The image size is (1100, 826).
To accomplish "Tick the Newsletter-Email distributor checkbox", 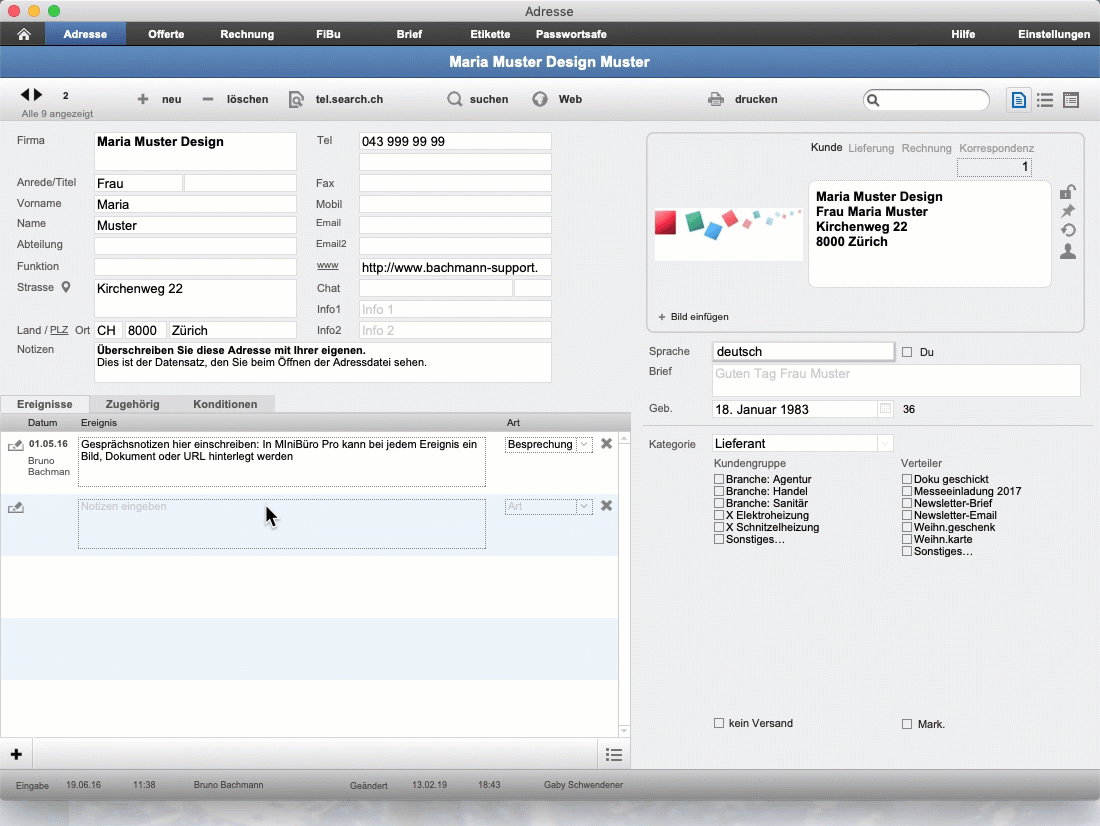I will [907, 515].
